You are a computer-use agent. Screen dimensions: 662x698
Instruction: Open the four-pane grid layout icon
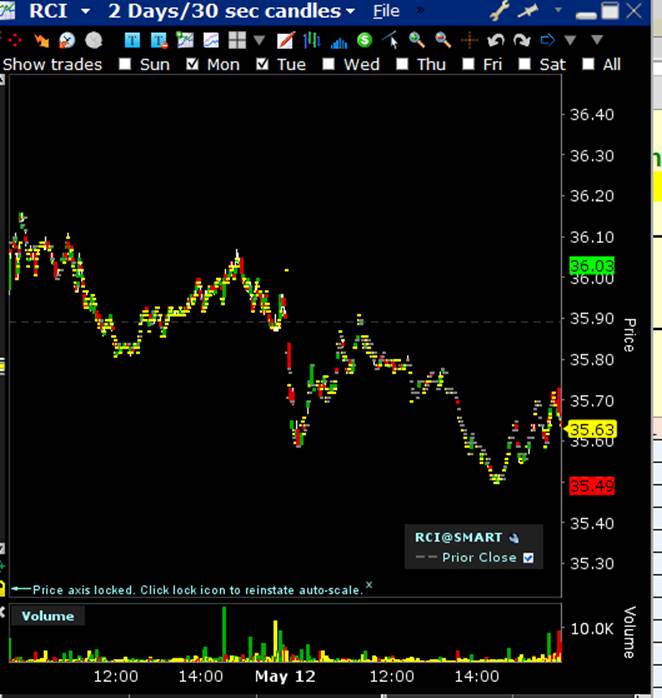tap(237, 40)
